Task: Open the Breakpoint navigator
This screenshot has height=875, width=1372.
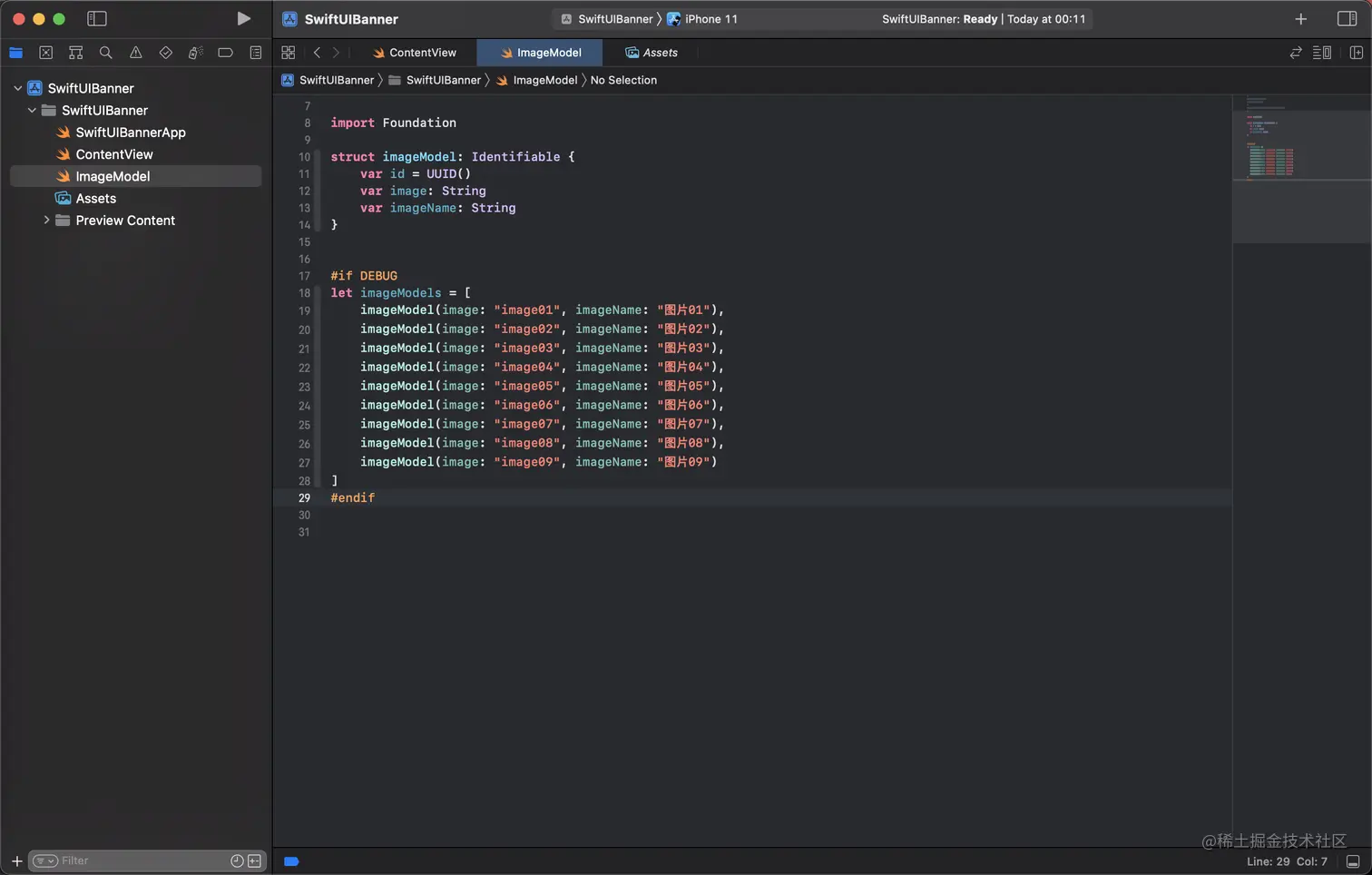Action: coord(225,53)
